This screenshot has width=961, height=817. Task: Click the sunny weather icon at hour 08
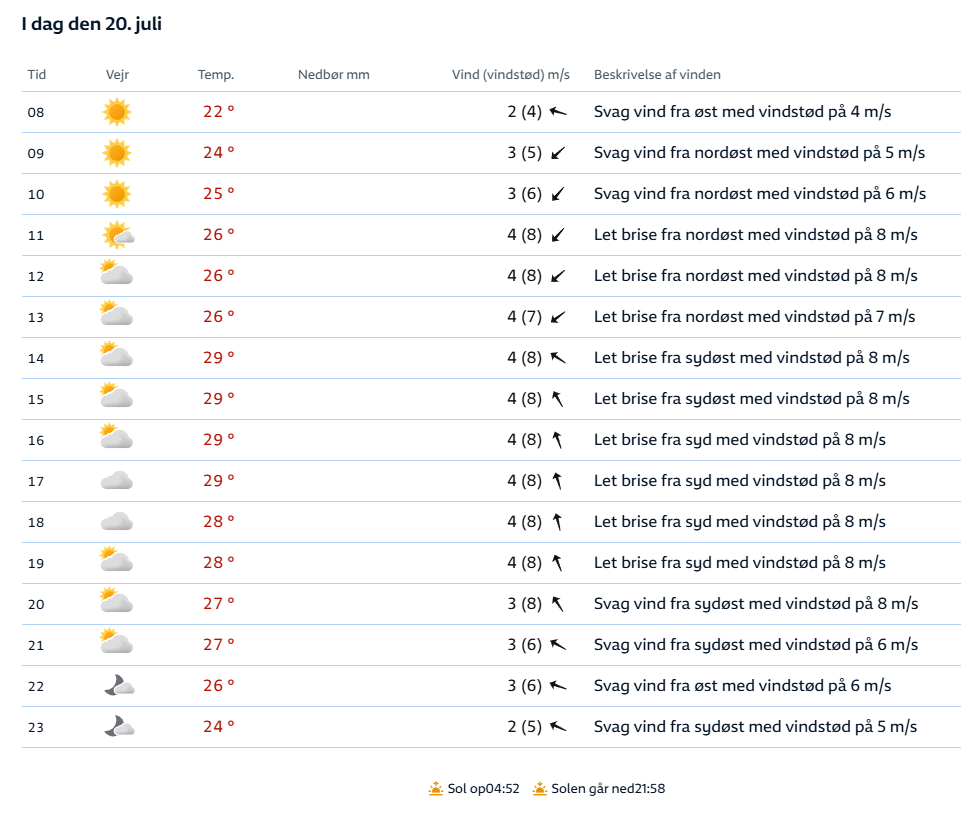(x=117, y=112)
